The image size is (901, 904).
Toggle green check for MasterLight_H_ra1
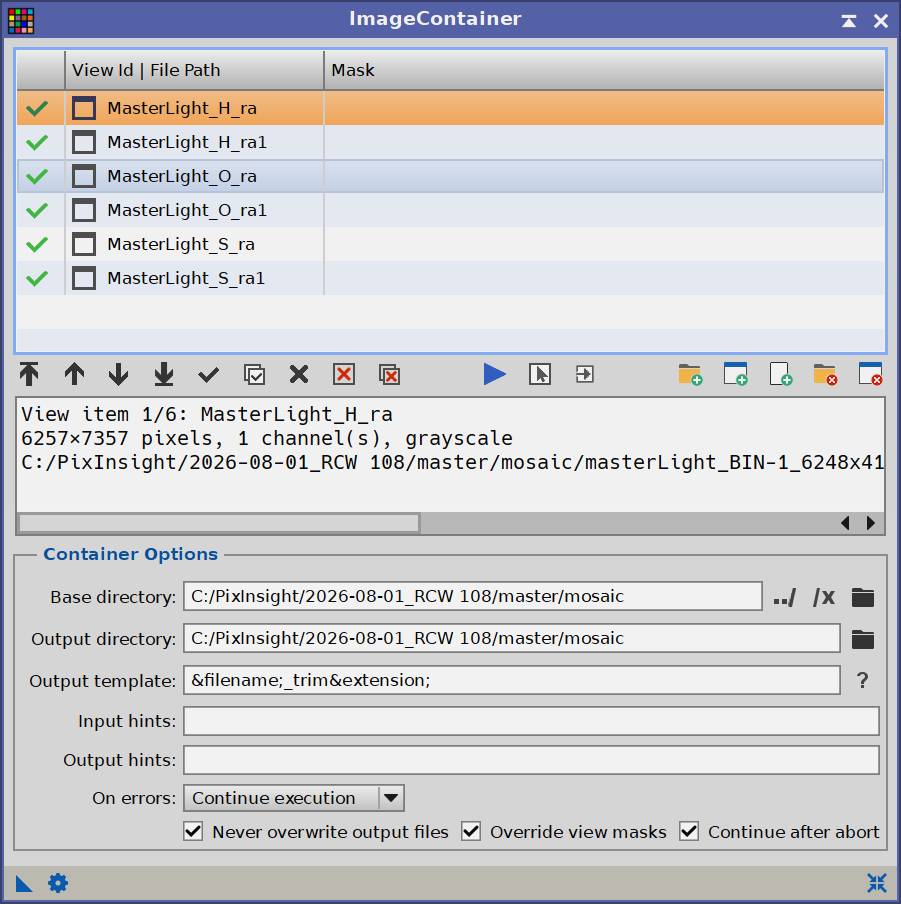tap(37, 142)
